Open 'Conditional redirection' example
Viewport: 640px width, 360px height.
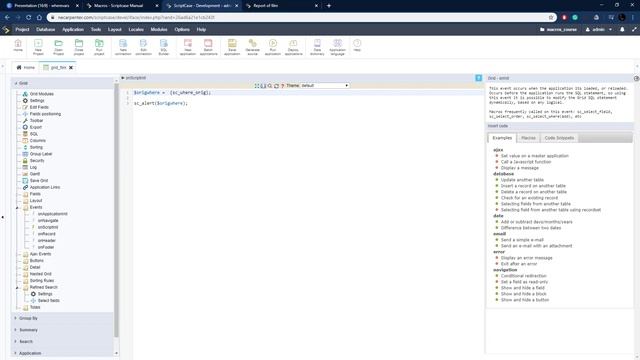[523, 276]
